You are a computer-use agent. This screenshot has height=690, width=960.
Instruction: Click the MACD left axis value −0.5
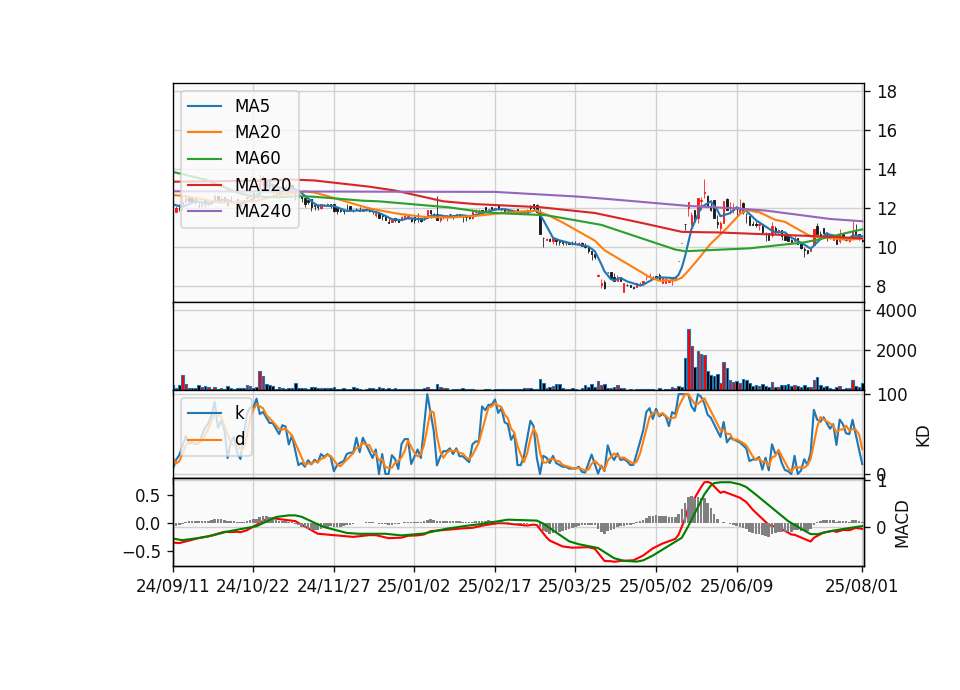click(x=141, y=552)
